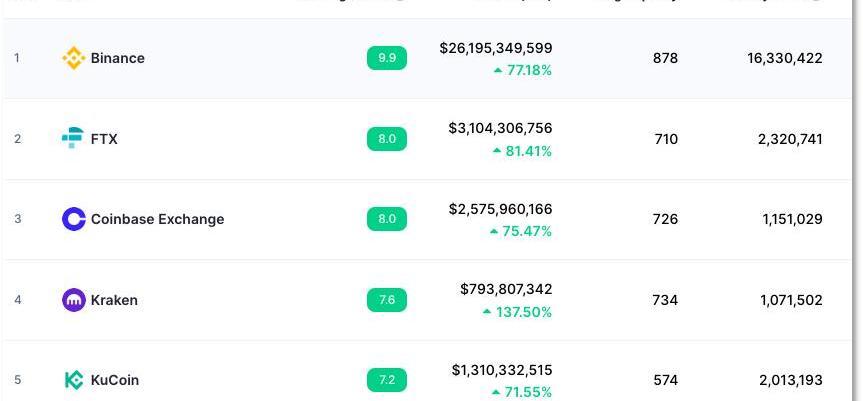Open the Binance exchange name link
The width and height of the screenshot is (863, 401).
click(x=118, y=58)
